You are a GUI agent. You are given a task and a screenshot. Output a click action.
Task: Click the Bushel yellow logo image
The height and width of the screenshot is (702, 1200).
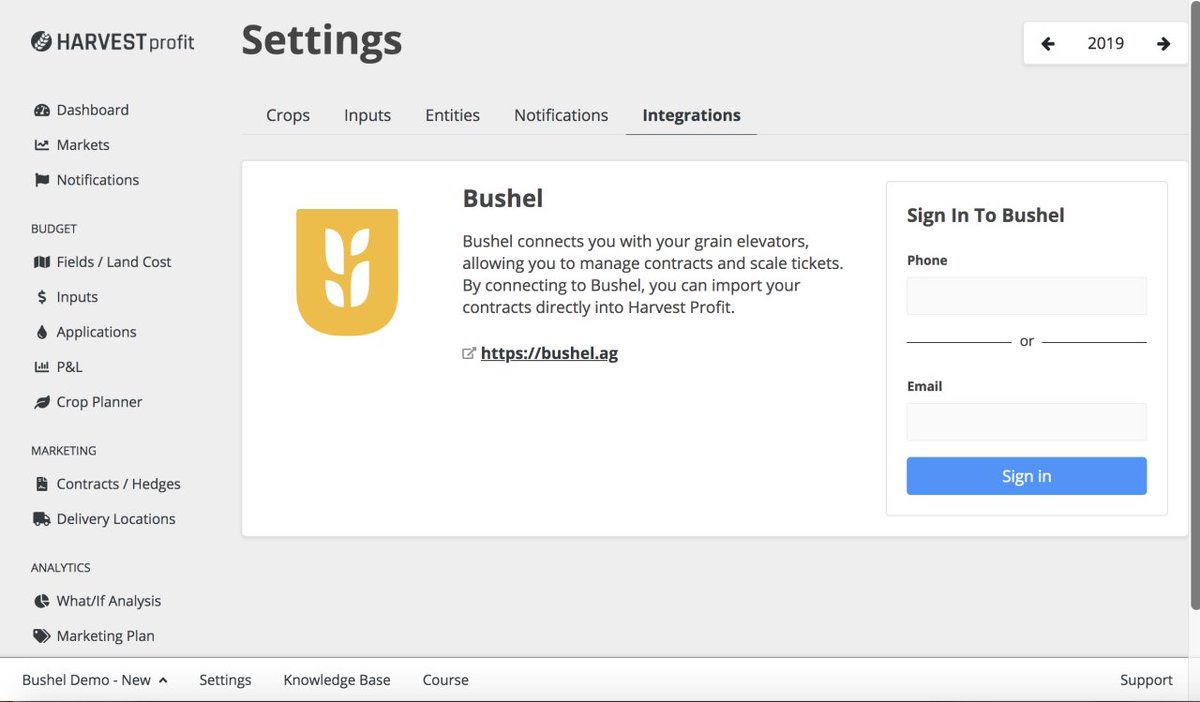coord(347,272)
